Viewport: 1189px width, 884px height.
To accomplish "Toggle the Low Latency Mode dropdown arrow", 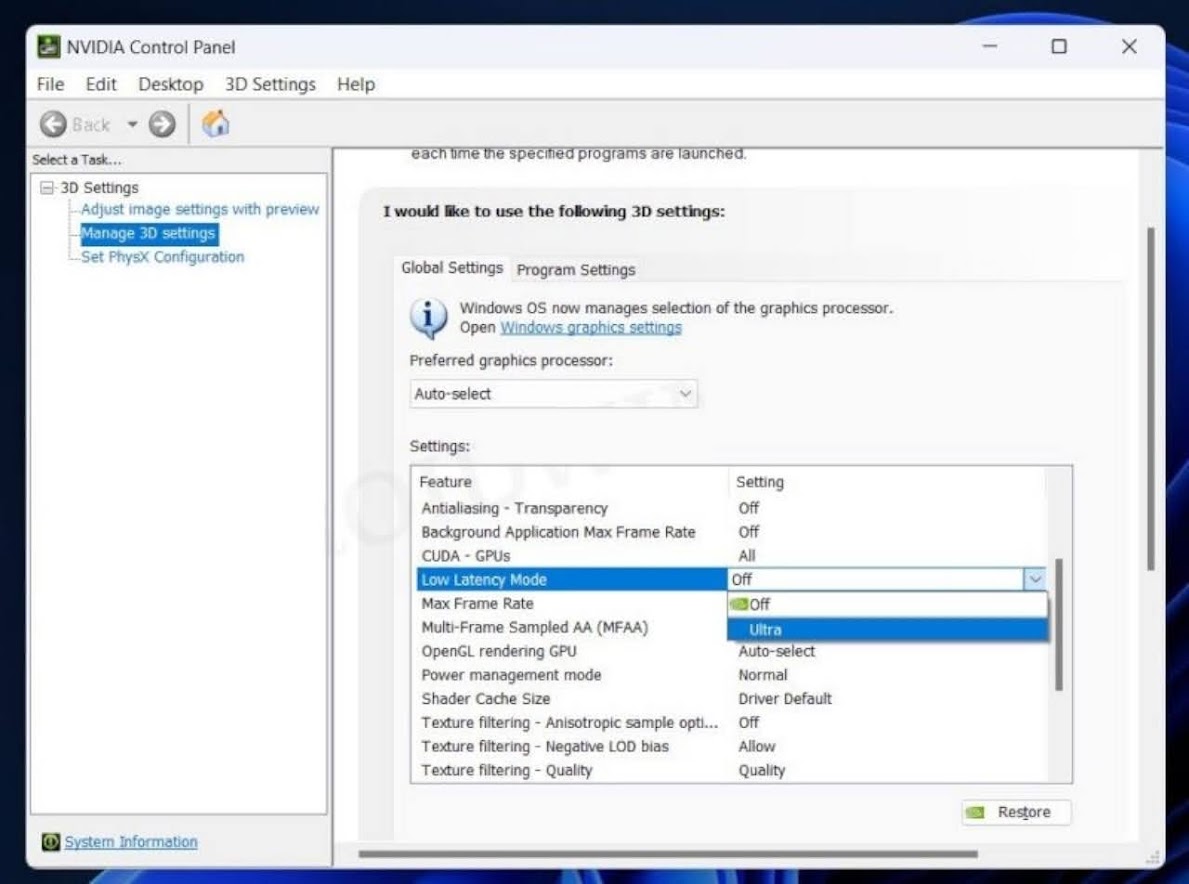I will [1035, 580].
